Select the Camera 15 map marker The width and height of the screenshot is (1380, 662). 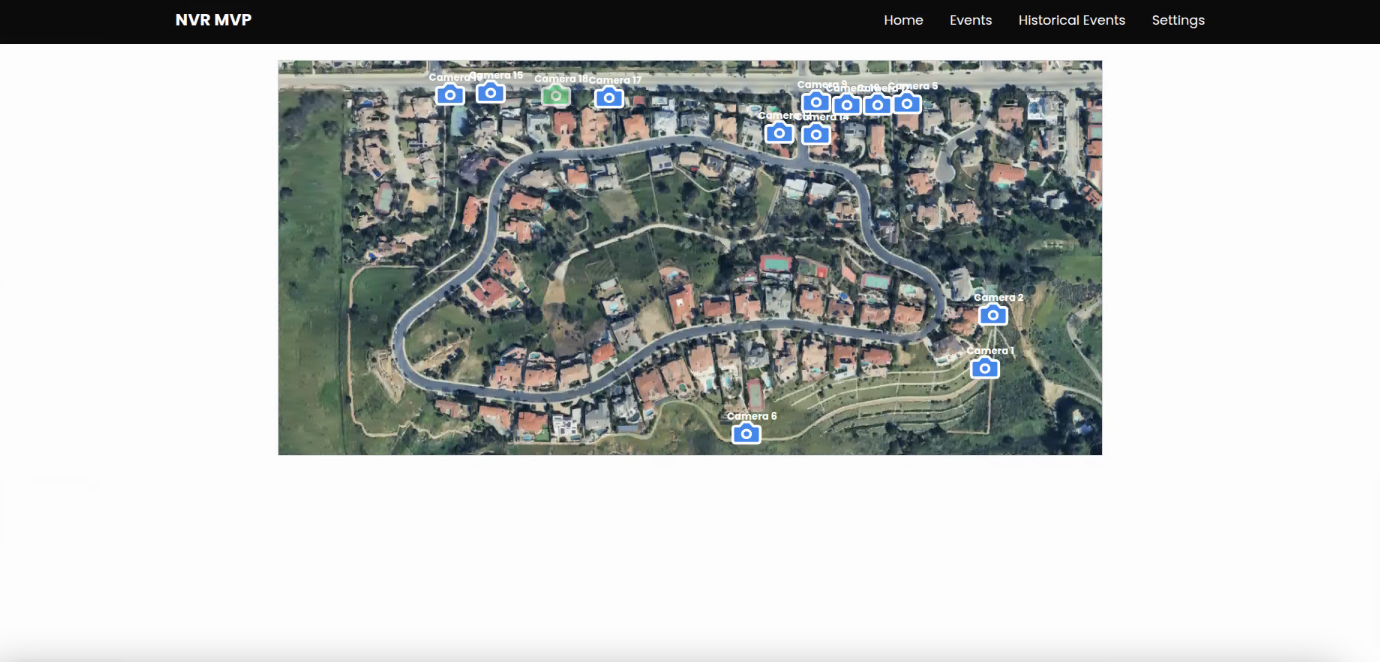[x=490, y=92]
